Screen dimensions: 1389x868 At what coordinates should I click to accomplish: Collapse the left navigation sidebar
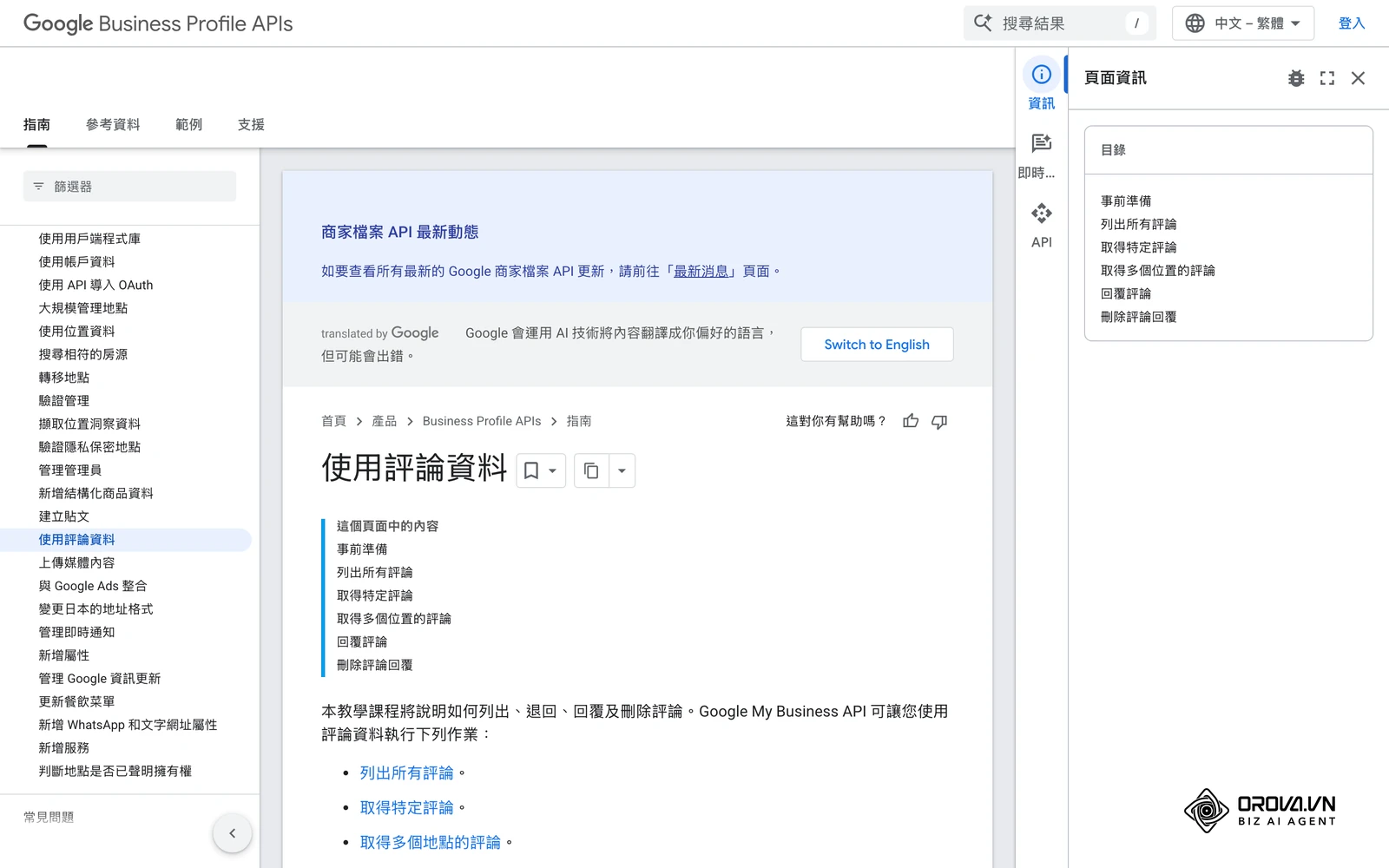tap(232, 833)
